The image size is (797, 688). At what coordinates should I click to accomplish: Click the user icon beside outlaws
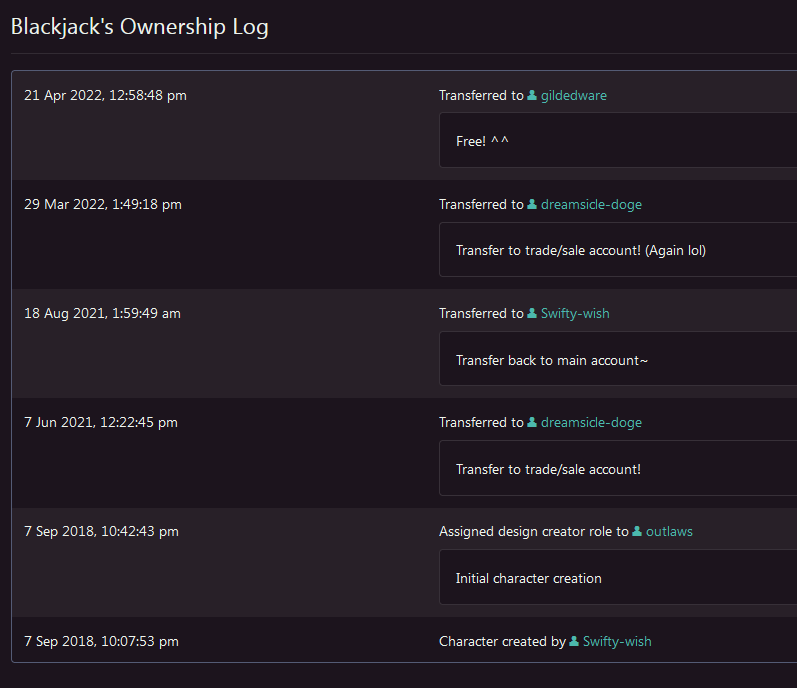click(637, 532)
